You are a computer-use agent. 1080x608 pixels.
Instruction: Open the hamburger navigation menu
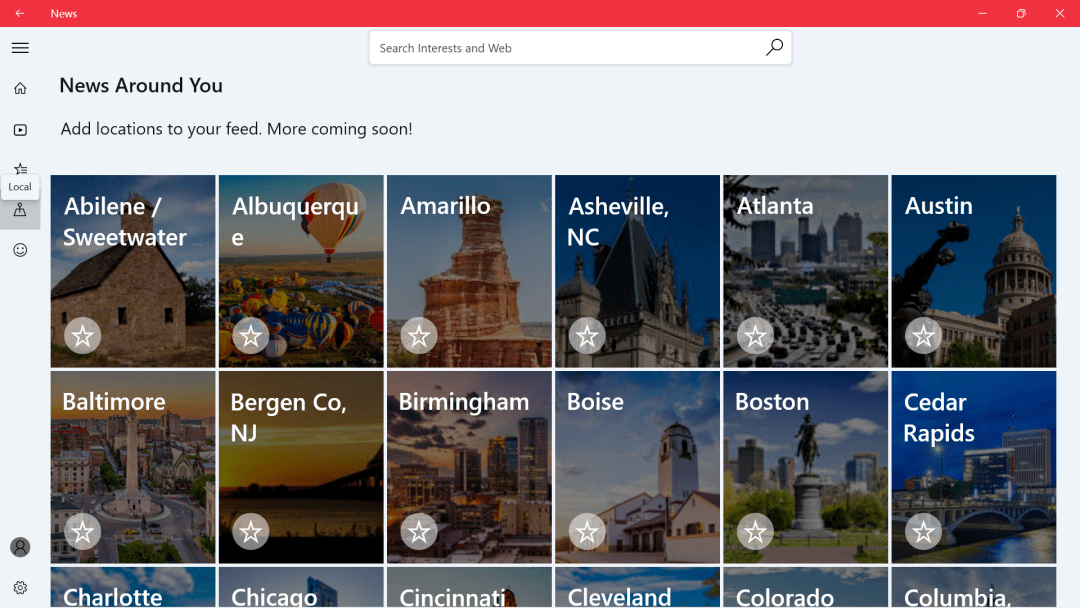[20, 48]
